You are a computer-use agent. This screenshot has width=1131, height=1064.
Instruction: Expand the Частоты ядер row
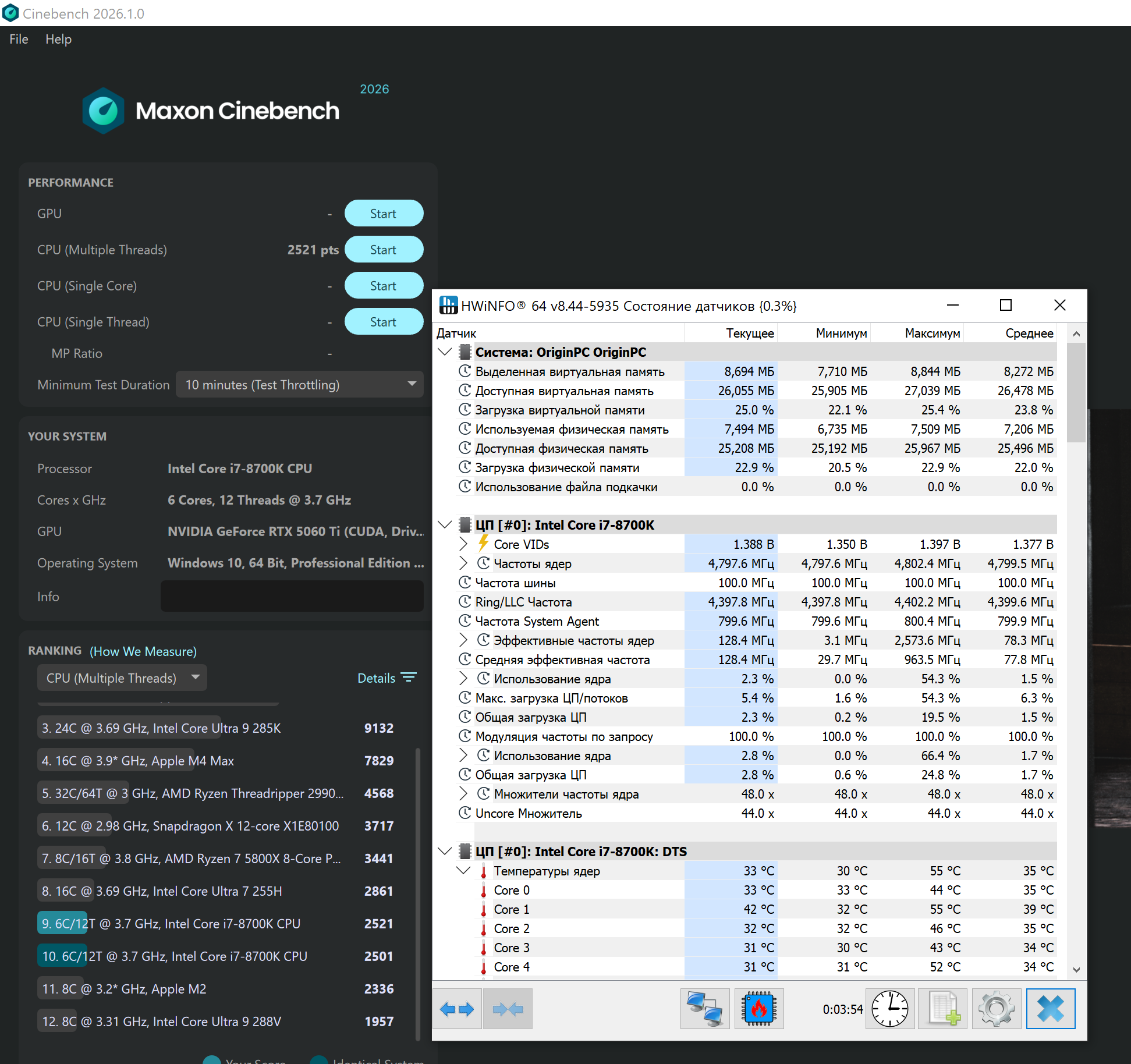[463, 563]
